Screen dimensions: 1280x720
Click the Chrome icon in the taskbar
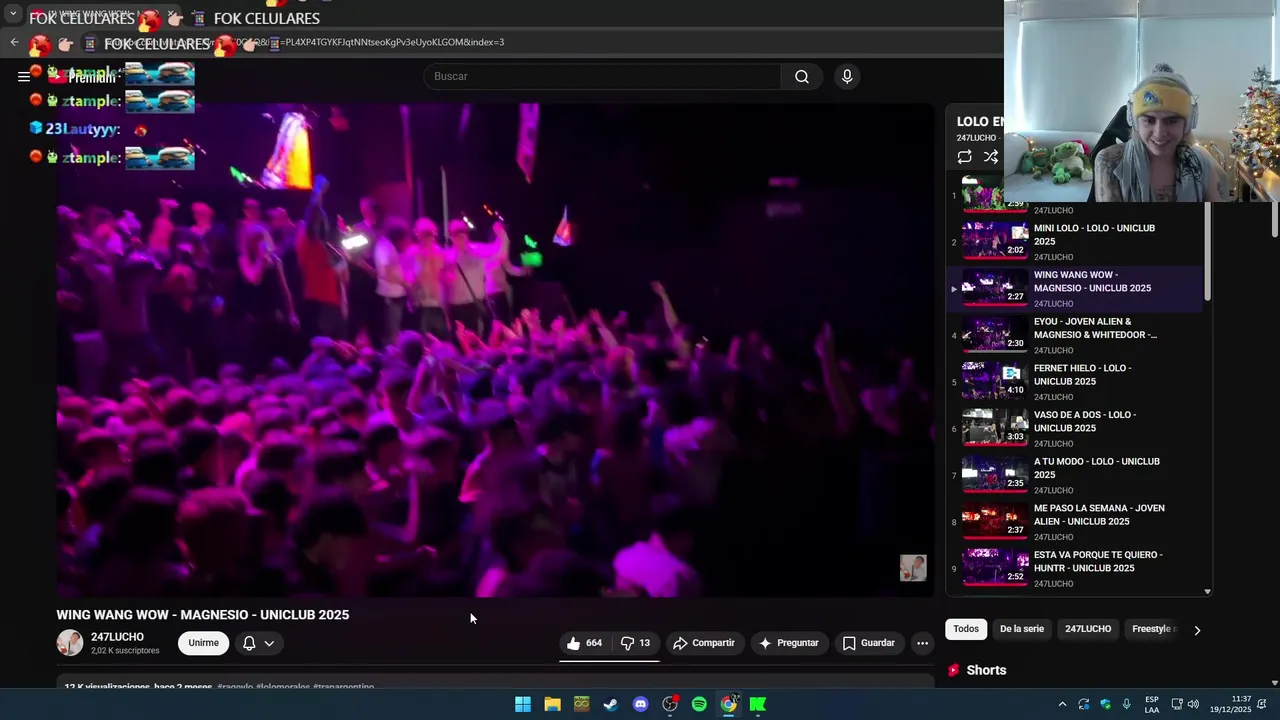pos(729,705)
